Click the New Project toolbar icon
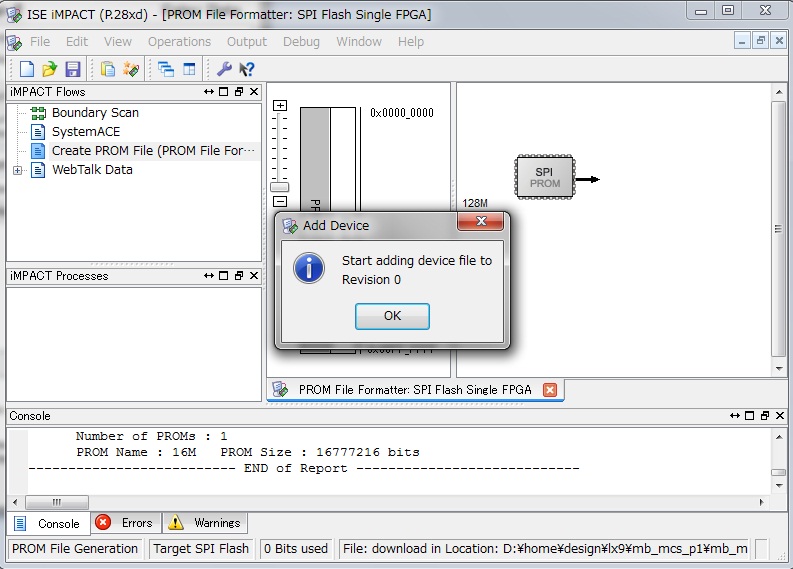The height and width of the screenshot is (569, 793). click(26, 69)
